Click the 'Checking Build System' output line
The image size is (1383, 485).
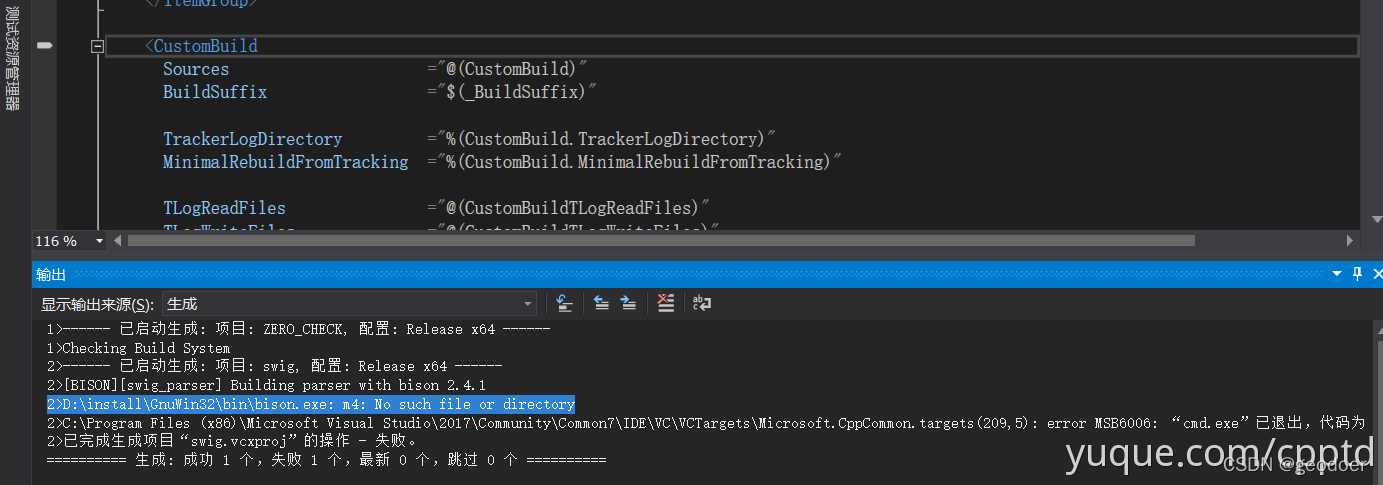coord(138,348)
